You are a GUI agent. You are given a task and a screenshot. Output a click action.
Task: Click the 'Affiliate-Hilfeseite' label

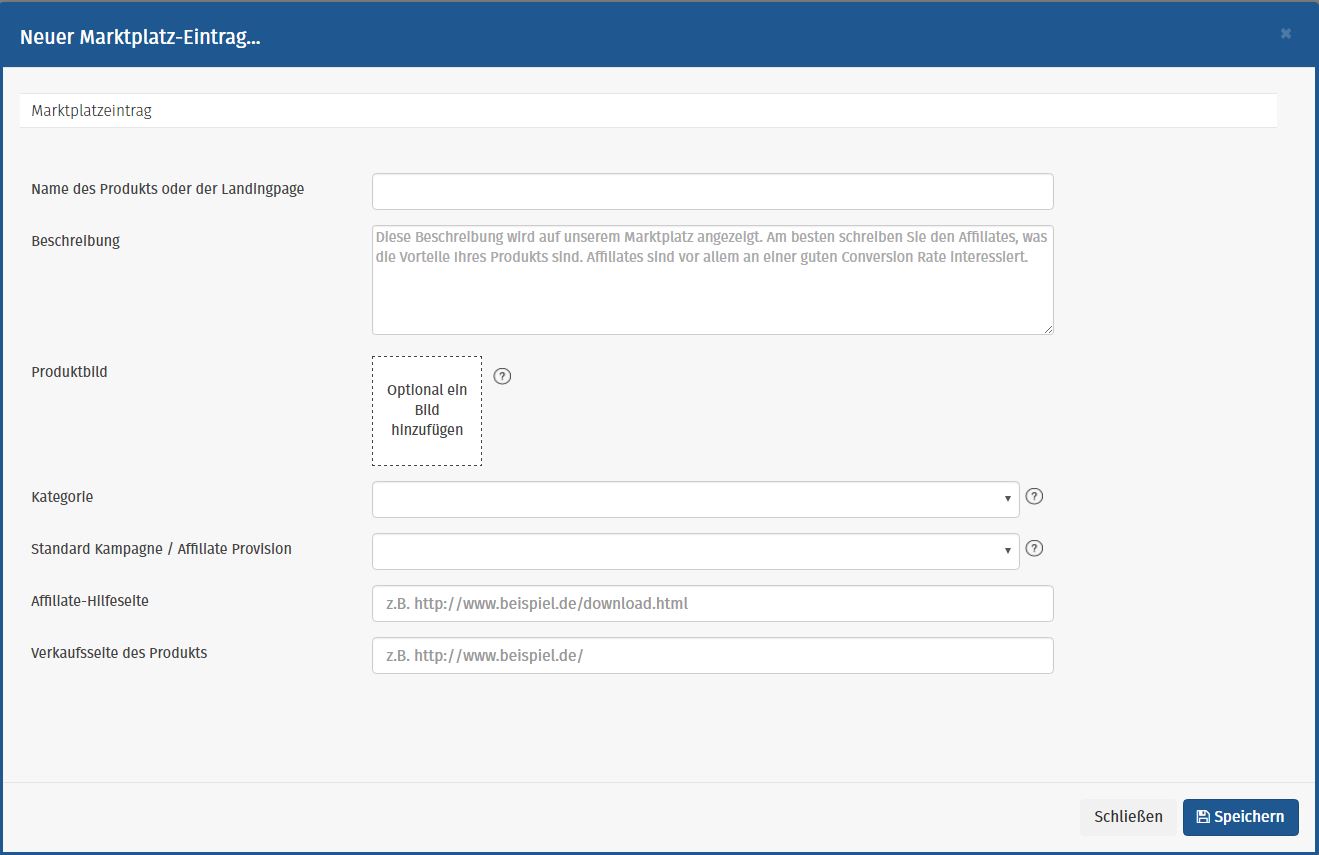90,601
